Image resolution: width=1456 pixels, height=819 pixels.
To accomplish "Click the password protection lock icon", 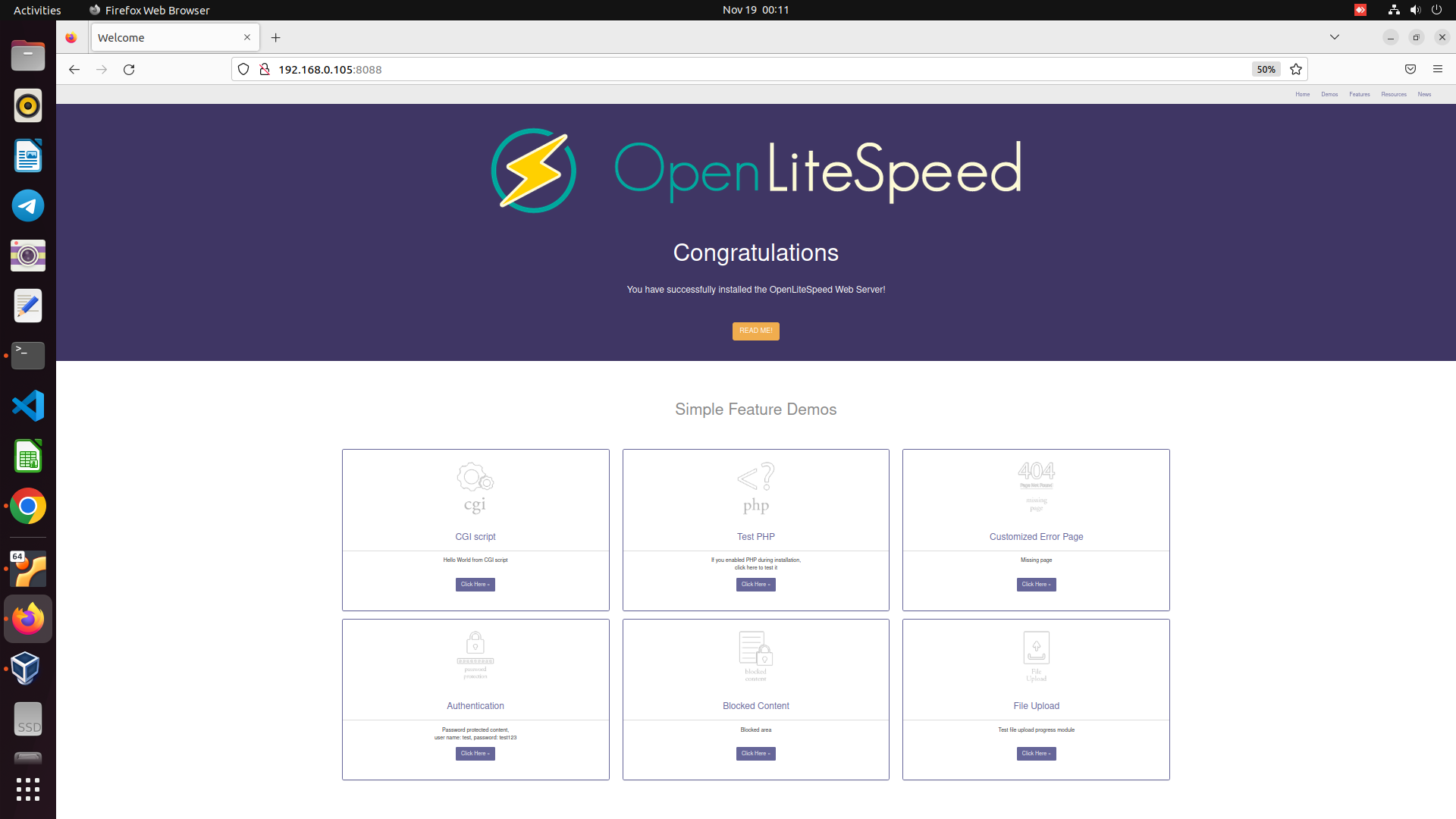I will tap(475, 655).
